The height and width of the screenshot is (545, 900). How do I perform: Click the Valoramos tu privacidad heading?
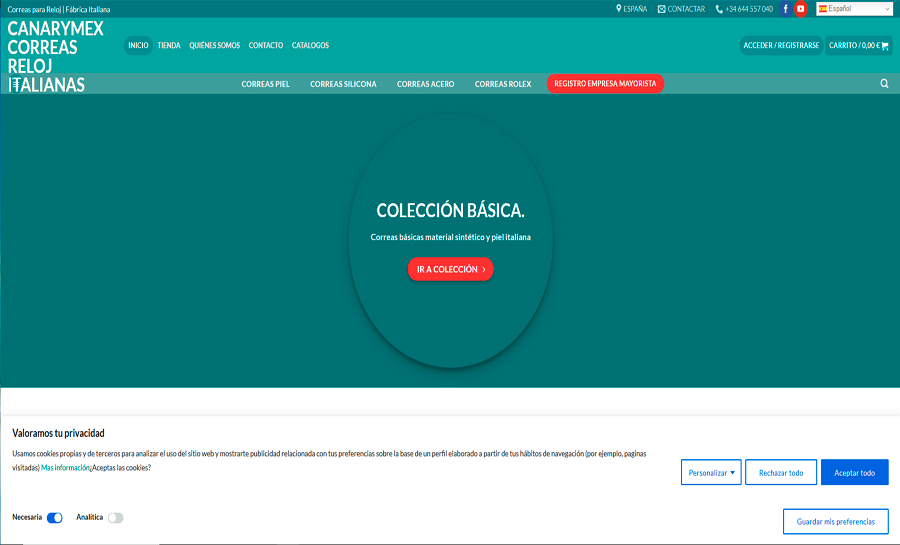(x=58, y=433)
